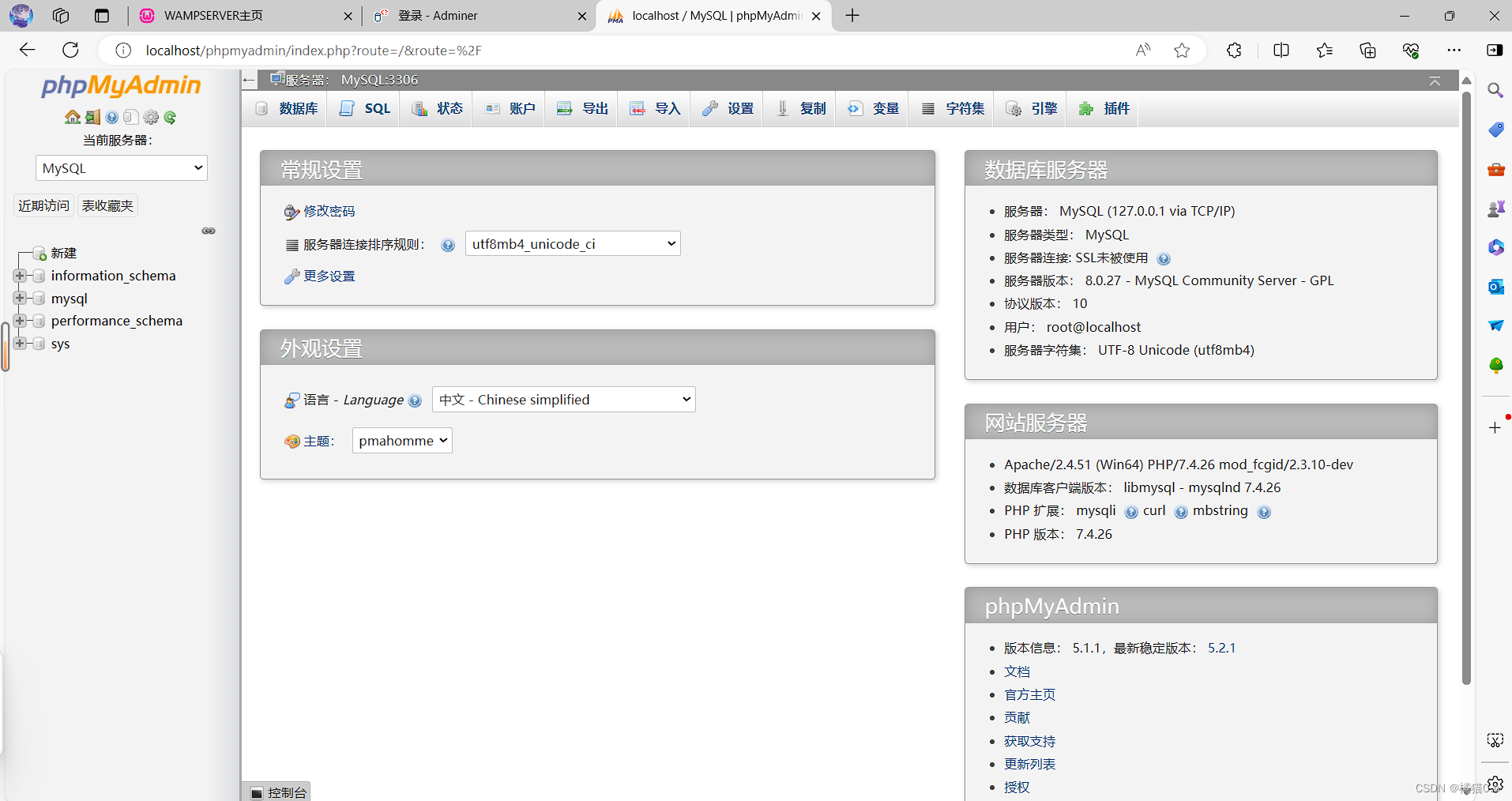The width and height of the screenshot is (1512, 801).
Task: Expand sys database node
Action: (20, 344)
